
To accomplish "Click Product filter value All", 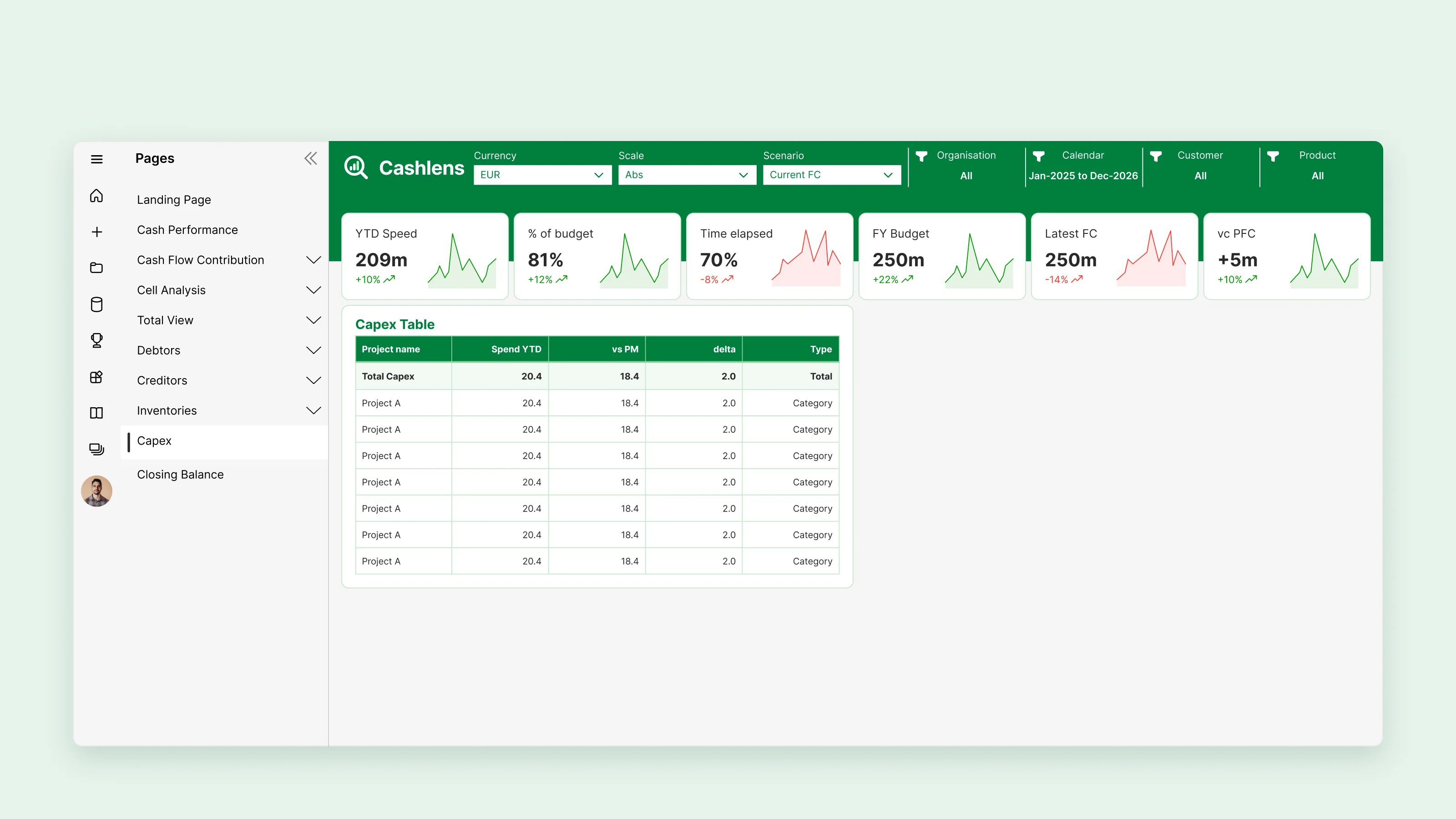I will pyautogui.click(x=1318, y=176).
